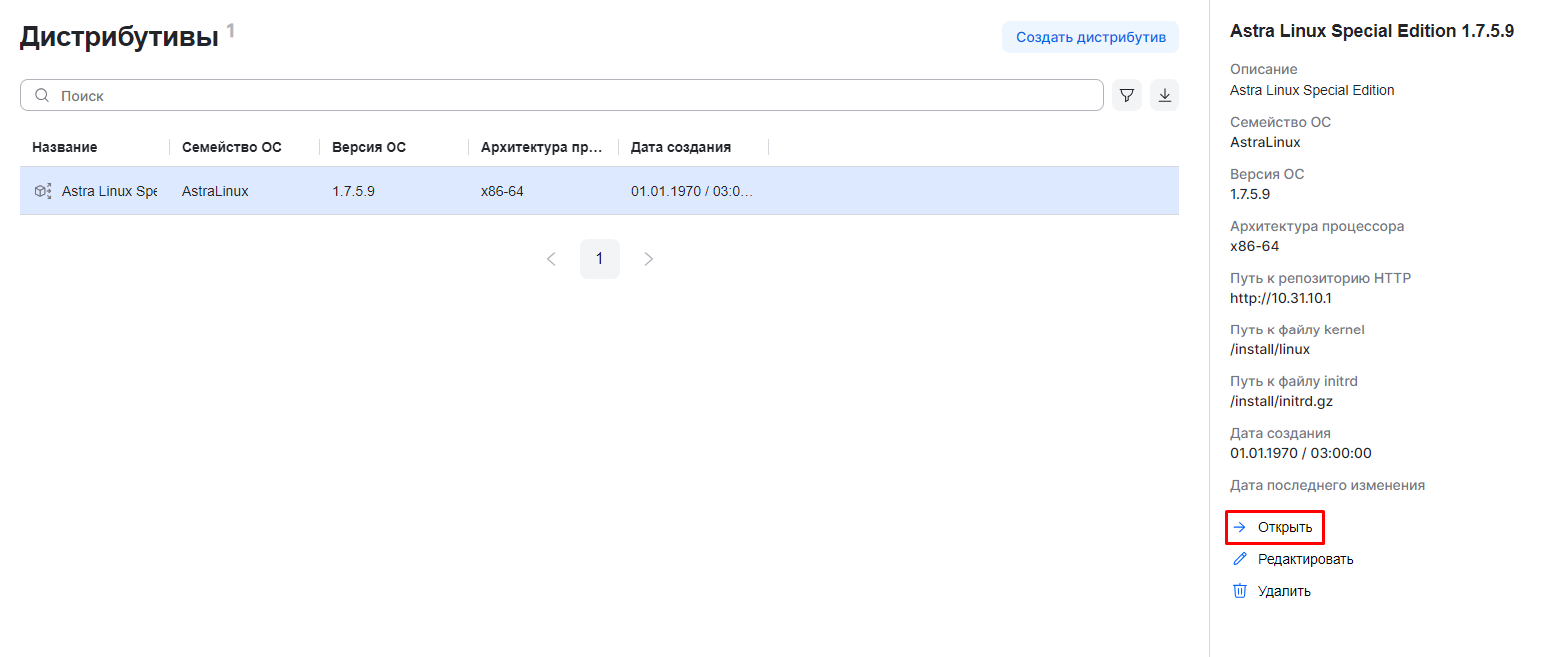
Task: Select page number 1 in pagination
Action: click(600, 259)
